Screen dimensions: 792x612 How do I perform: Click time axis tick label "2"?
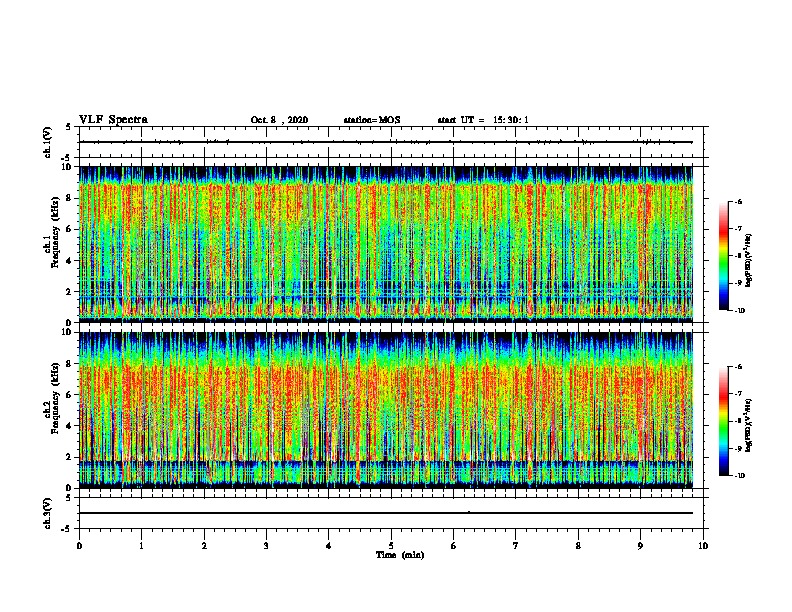(x=204, y=546)
